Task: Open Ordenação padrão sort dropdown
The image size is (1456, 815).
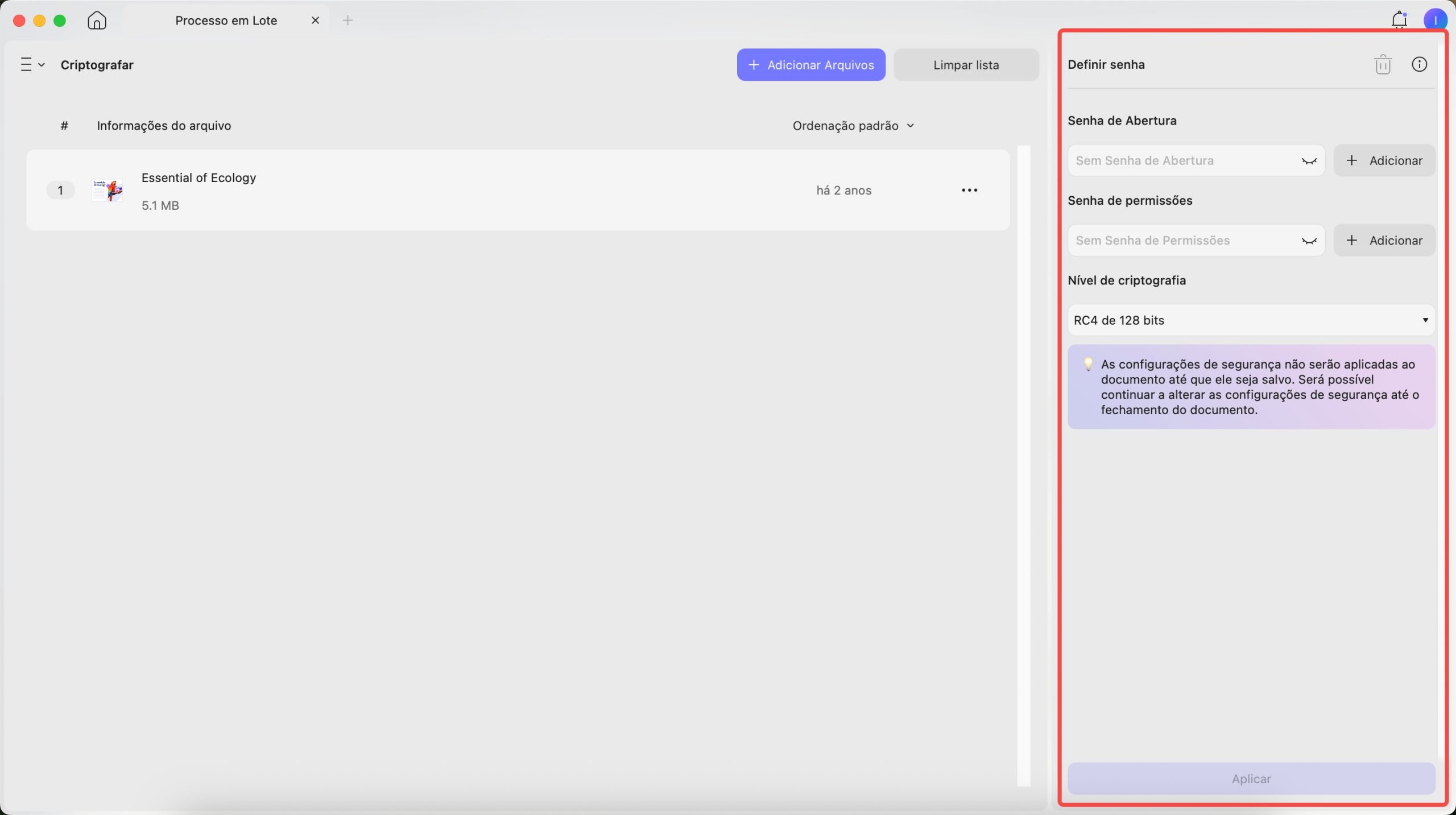Action: [853, 126]
